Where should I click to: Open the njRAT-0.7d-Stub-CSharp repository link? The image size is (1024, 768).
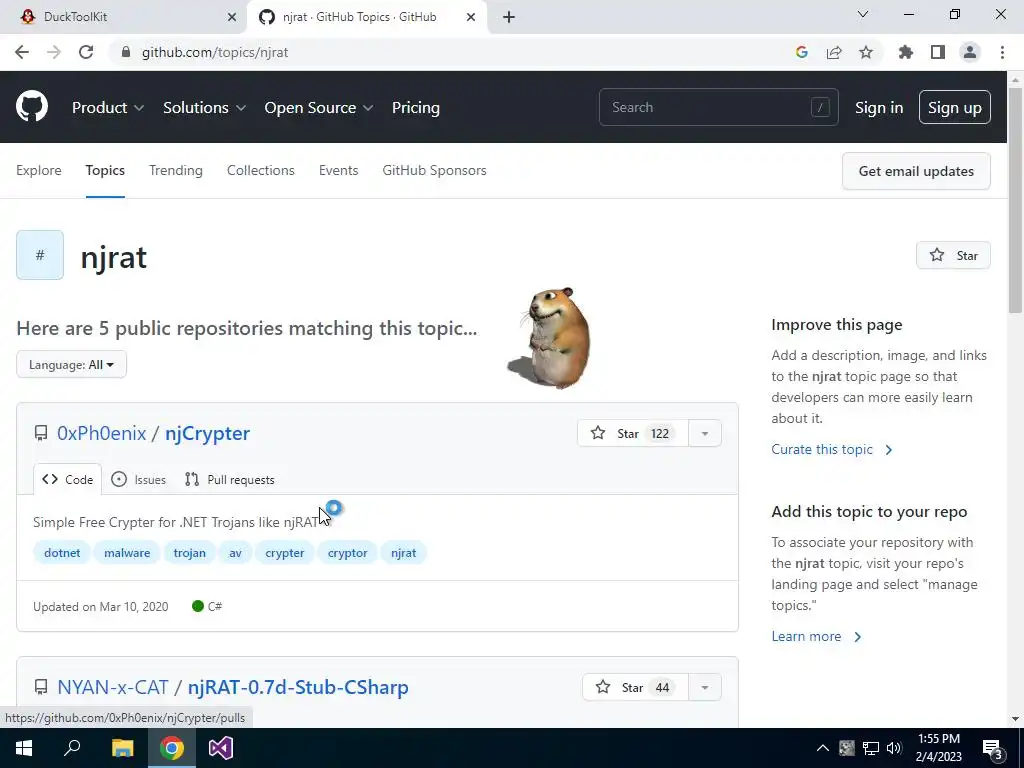(x=298, y=687)
